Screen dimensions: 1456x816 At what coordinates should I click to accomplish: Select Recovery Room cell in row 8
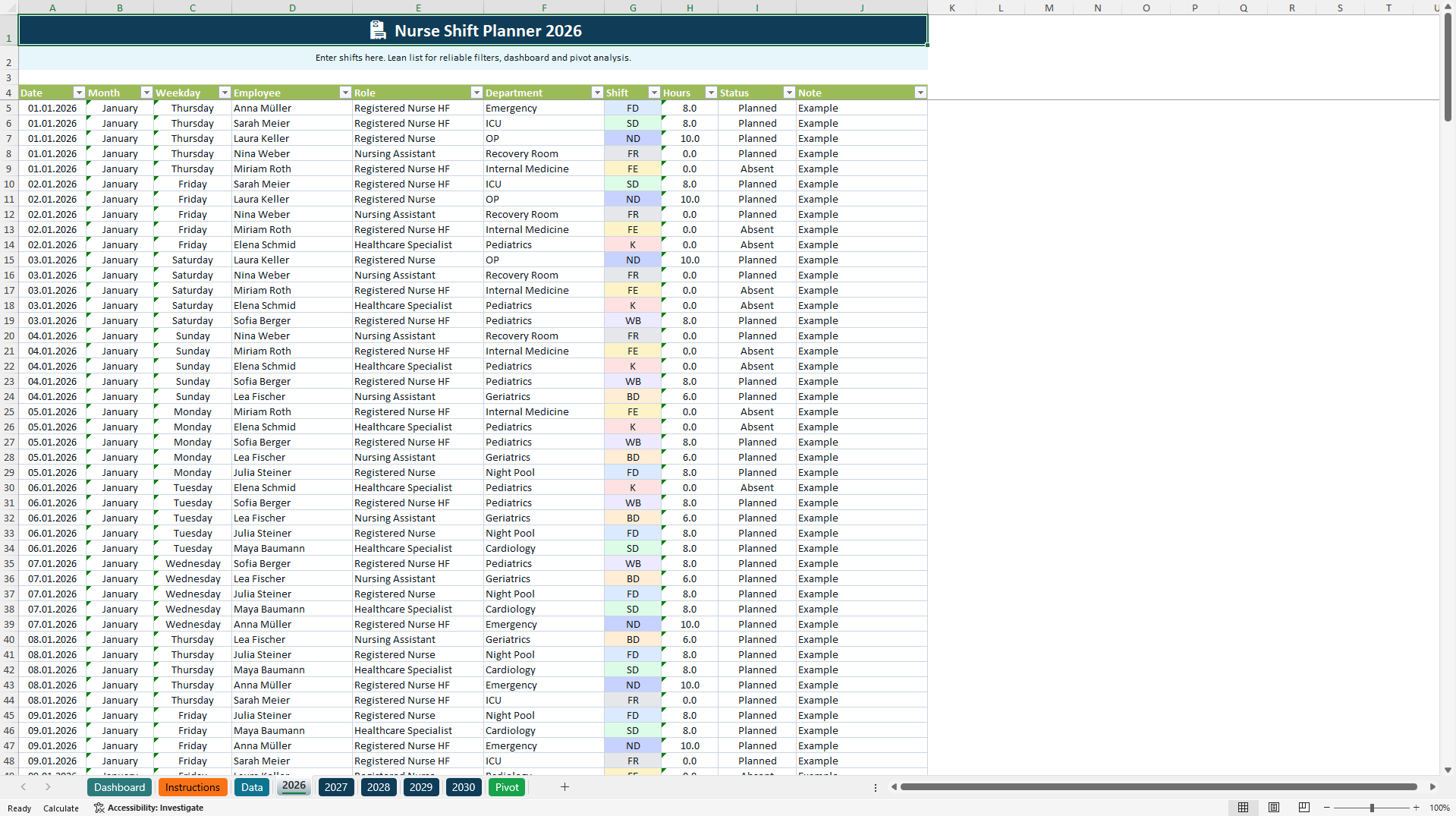tap(543, 153)
